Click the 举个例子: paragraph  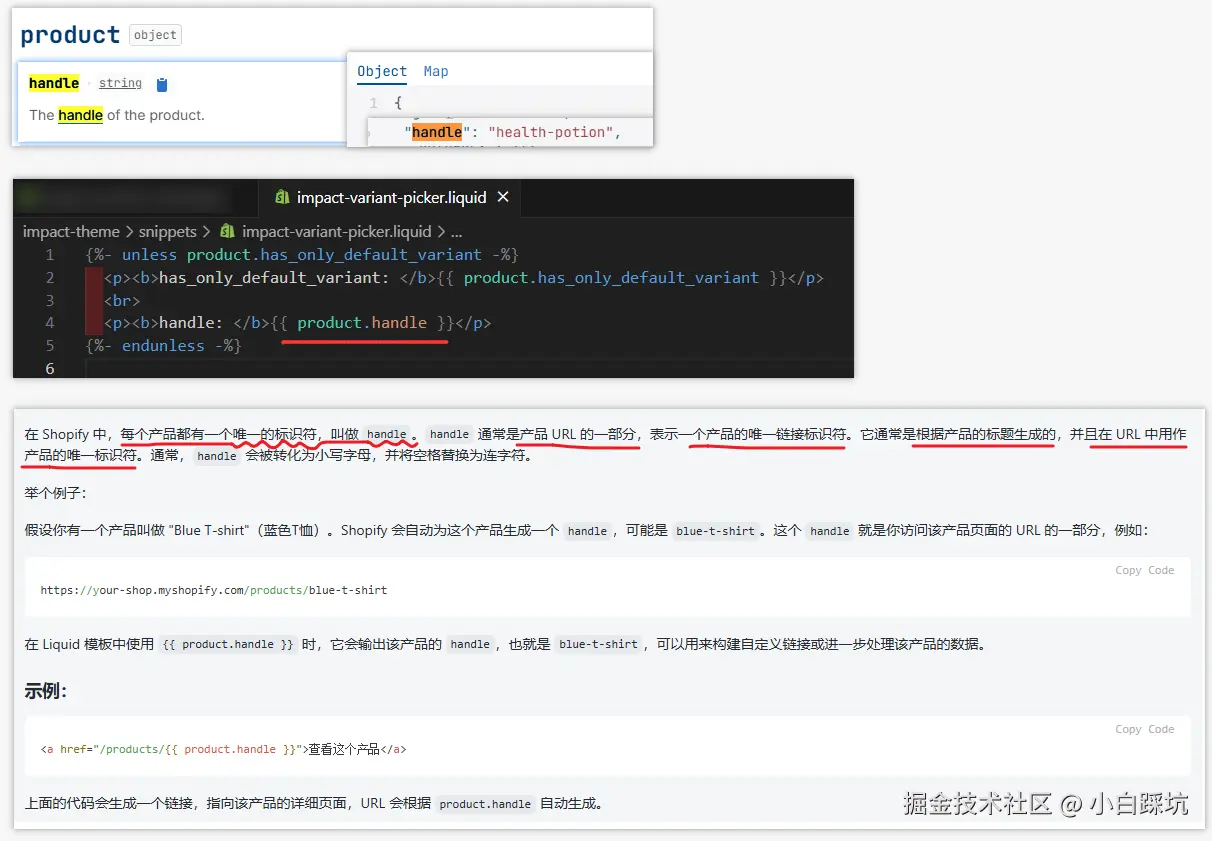pyautogui.click(x=56, y=494)
